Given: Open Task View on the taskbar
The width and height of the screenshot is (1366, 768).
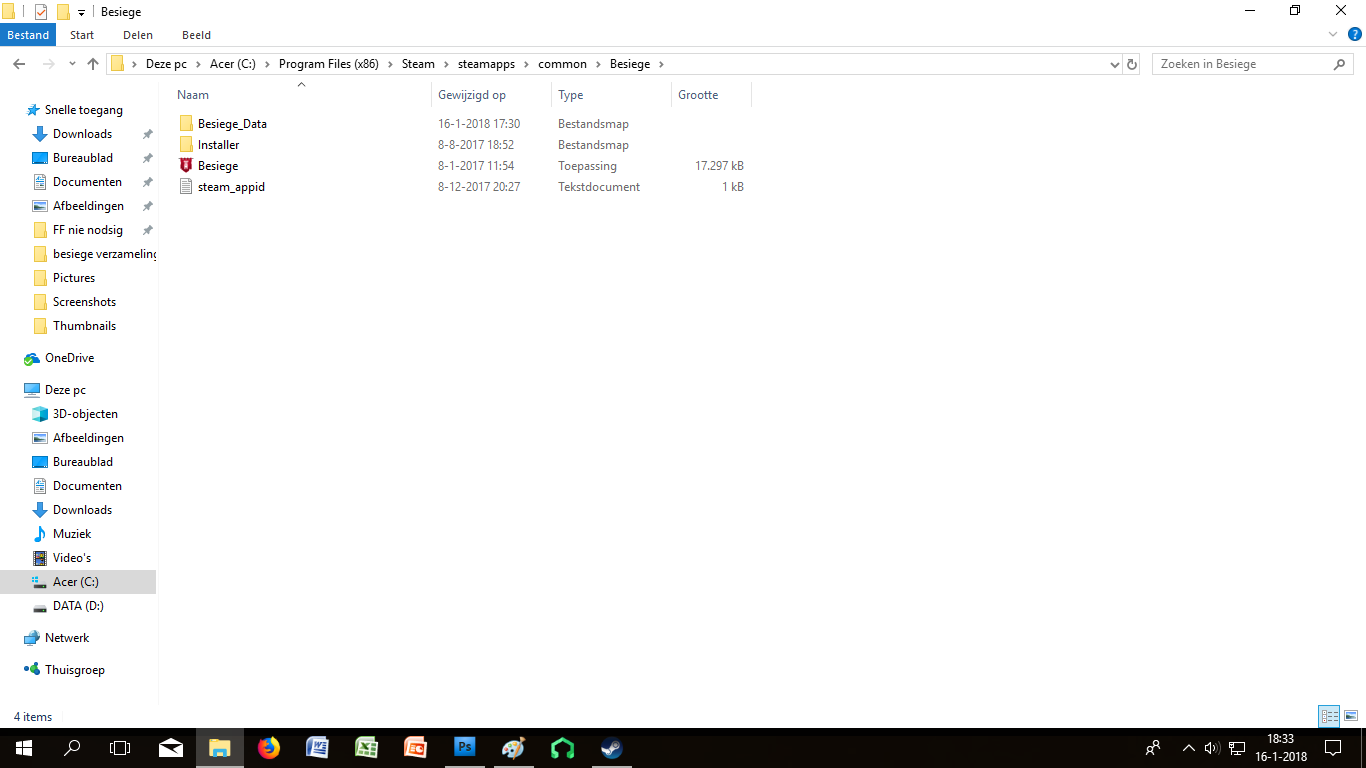Looking at the screenshot, I should click(x=120, y=748).
